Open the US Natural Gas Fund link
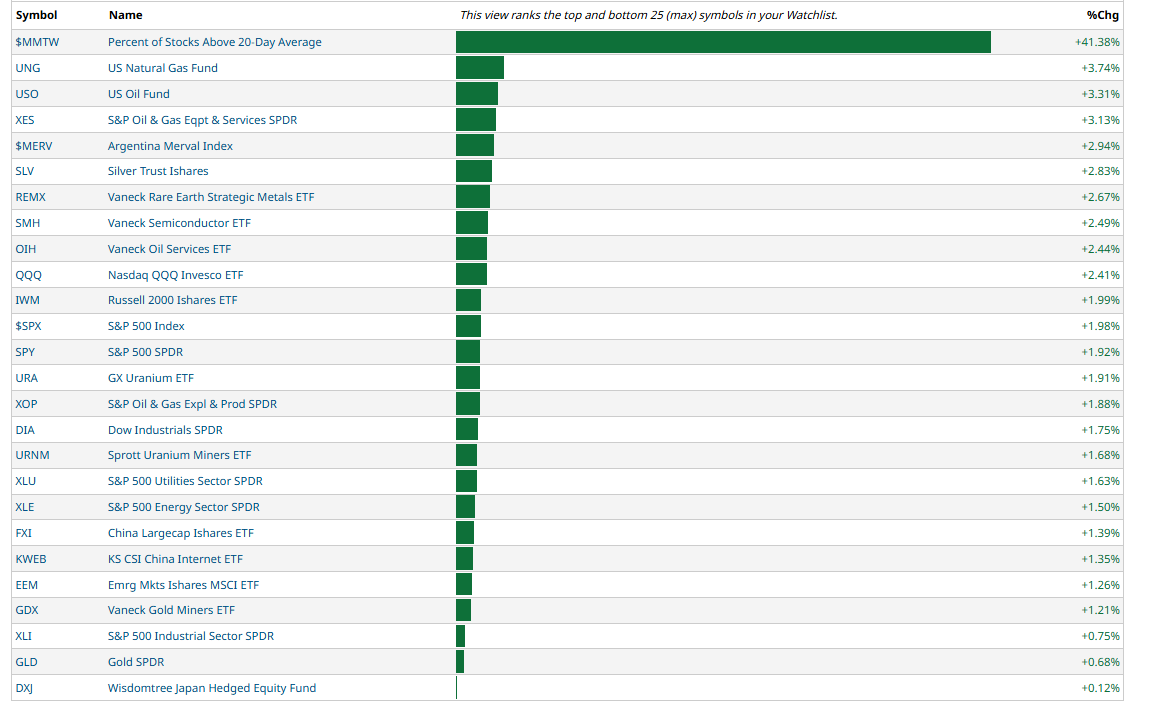The height and width of the screenshot is (723, 1155). pos(162,68)
